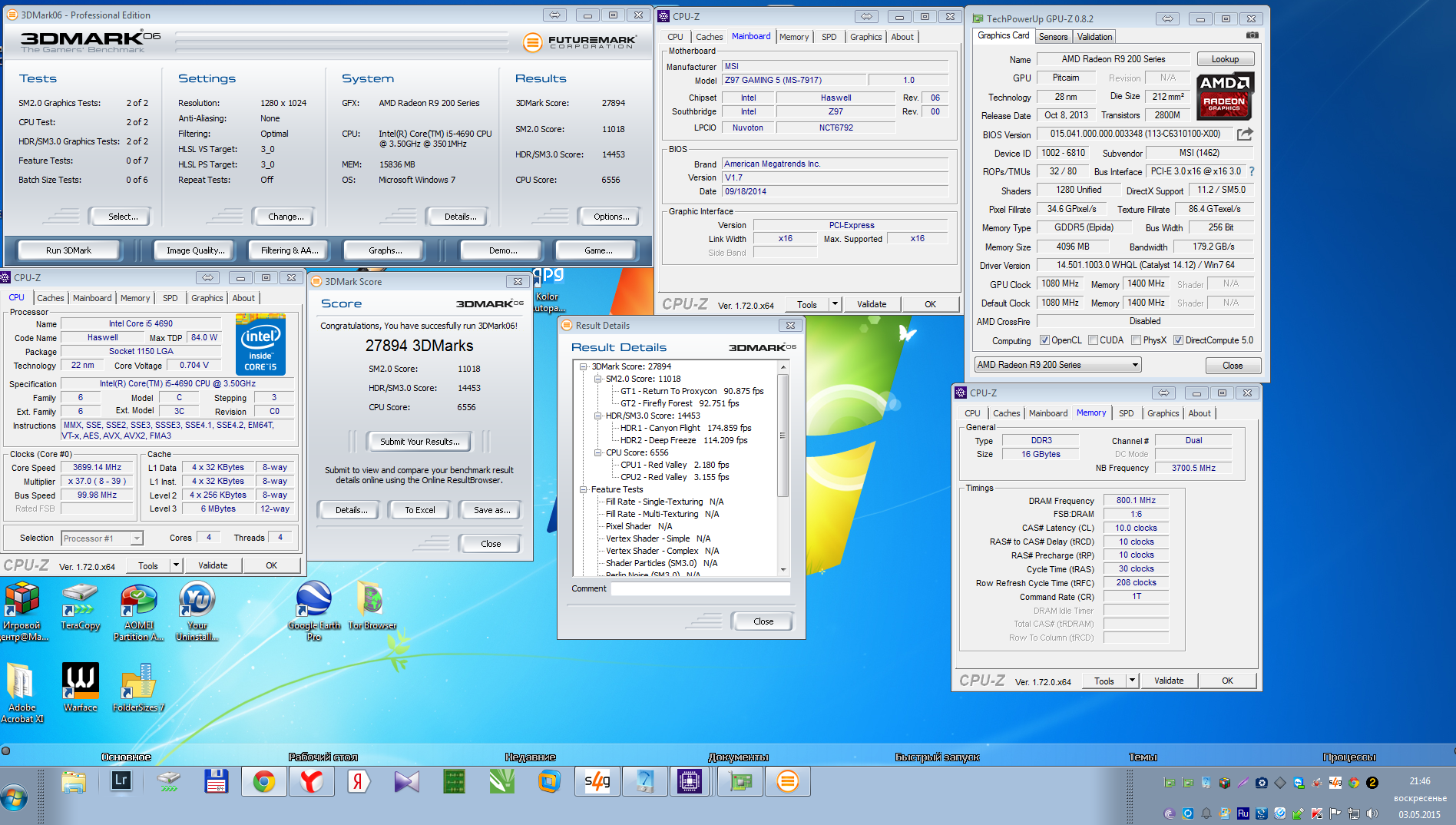This screenshot has height=825, width=1456.
Task: Collapse the 3DMark Score tree node
Action: click(584, 366)
